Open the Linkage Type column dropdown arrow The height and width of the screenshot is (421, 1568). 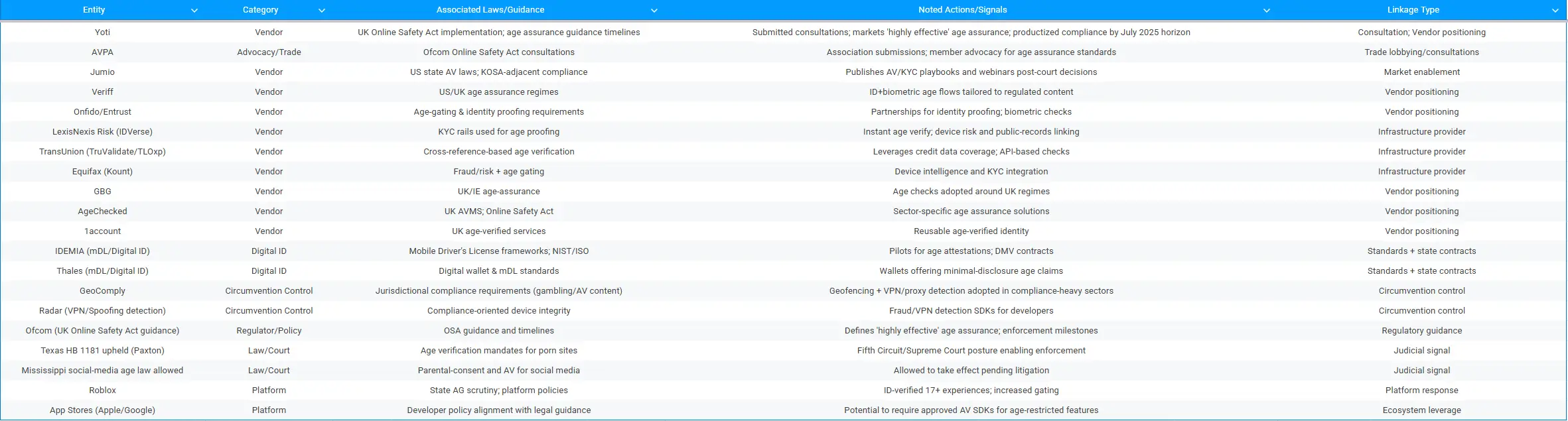1555,11
